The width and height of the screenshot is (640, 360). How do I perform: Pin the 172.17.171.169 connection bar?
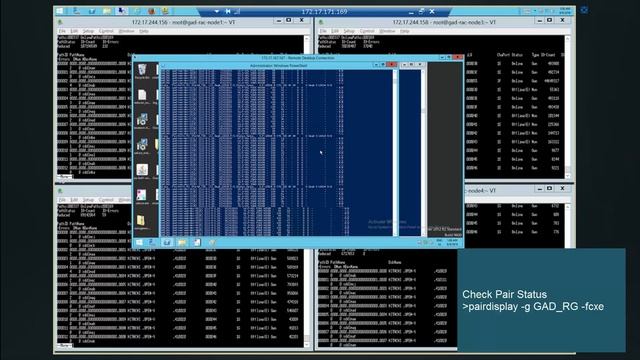[228, 12]
